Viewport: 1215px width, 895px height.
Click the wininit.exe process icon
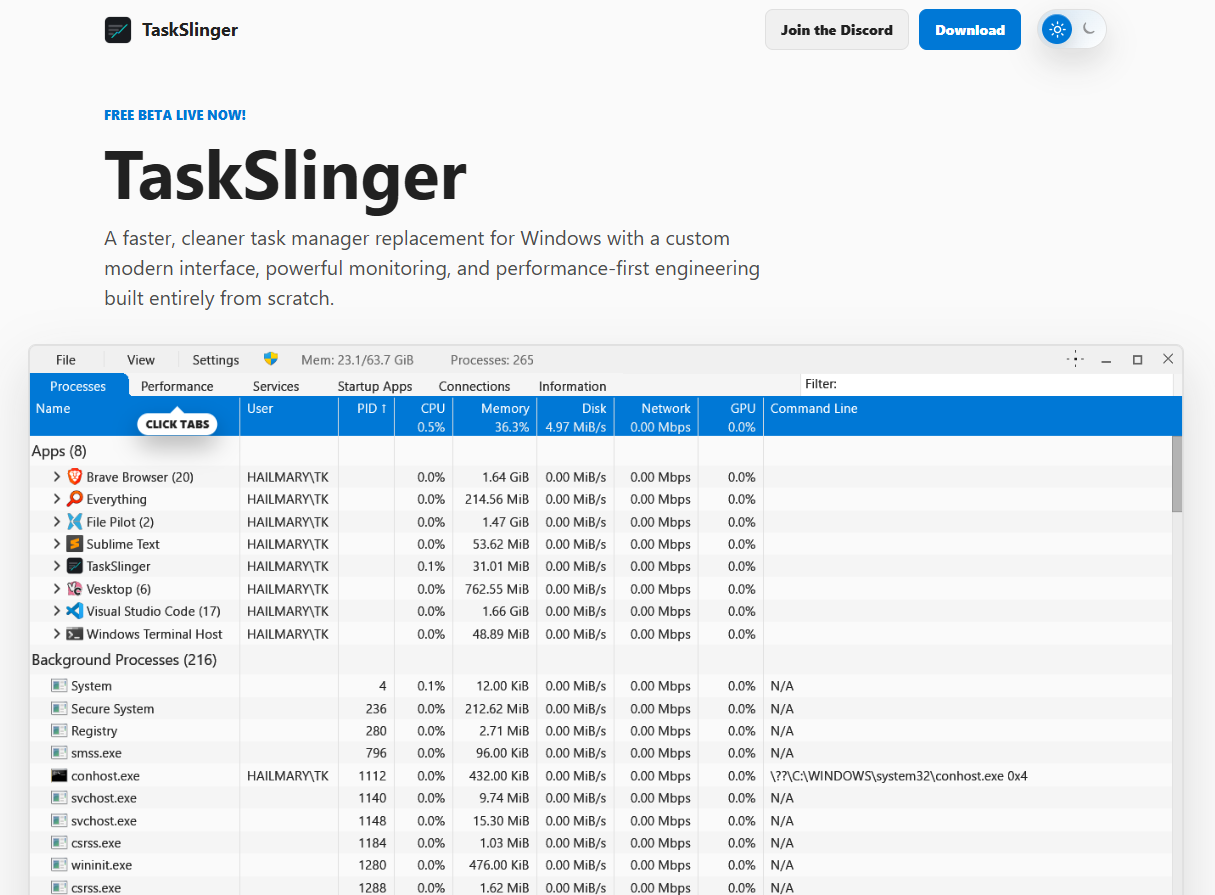click(x=59, y=865)
